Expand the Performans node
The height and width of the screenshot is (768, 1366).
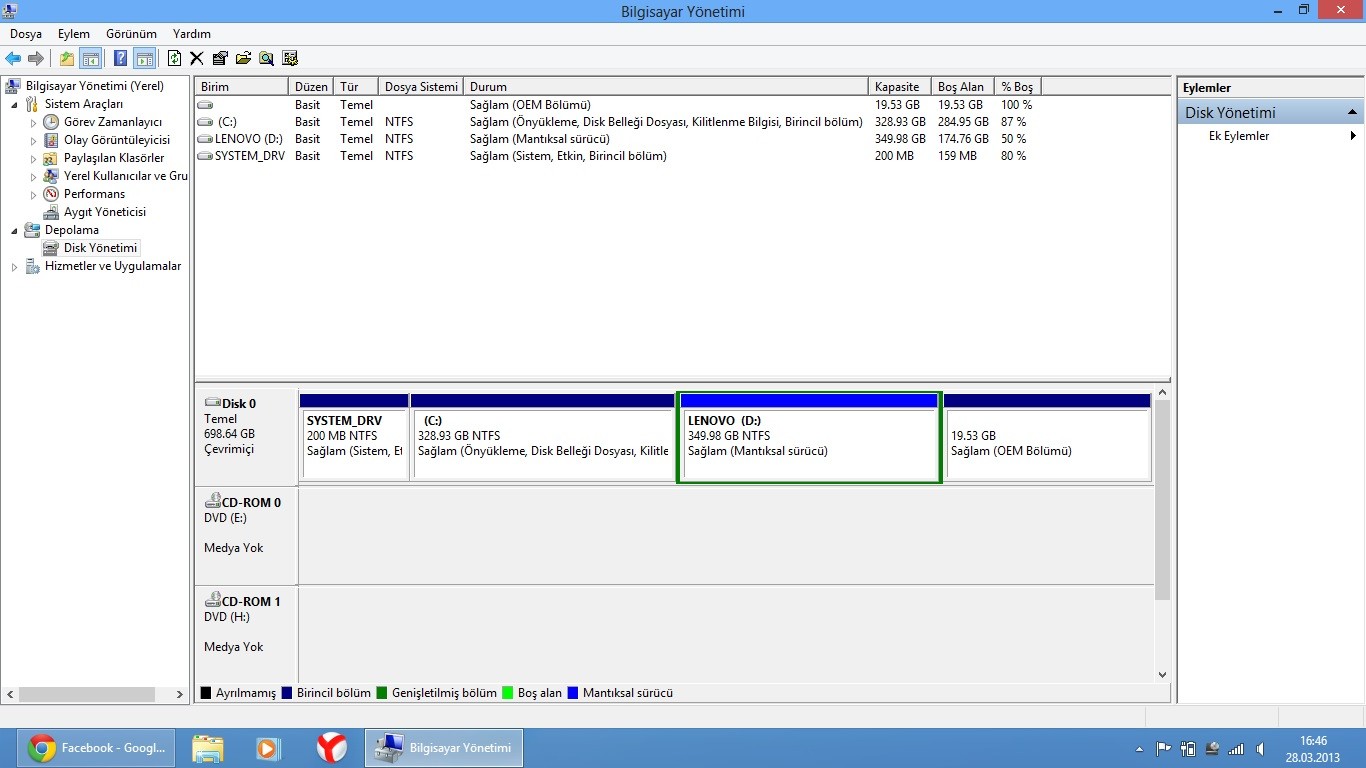33,194
